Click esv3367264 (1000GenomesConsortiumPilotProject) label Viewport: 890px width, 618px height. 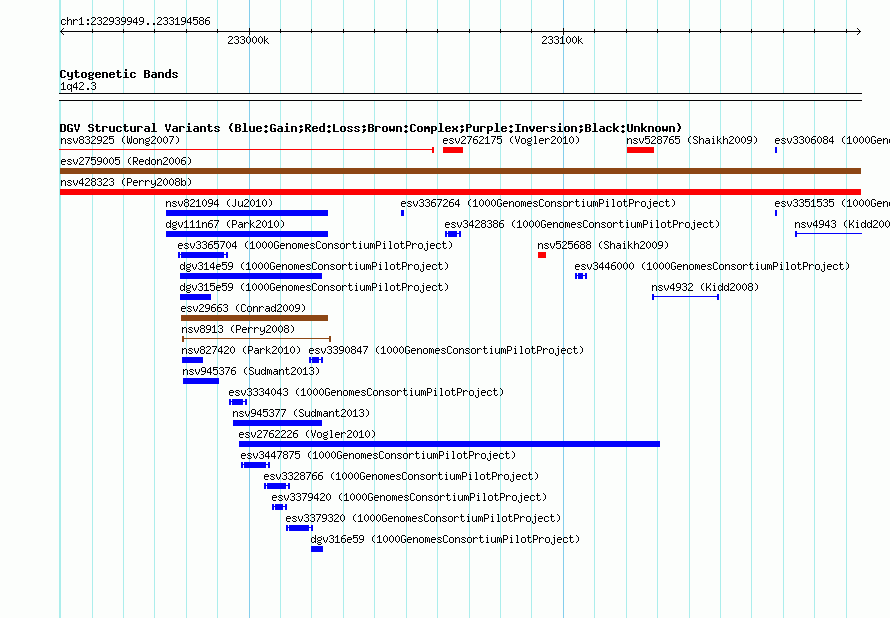(x=538, y=203)
